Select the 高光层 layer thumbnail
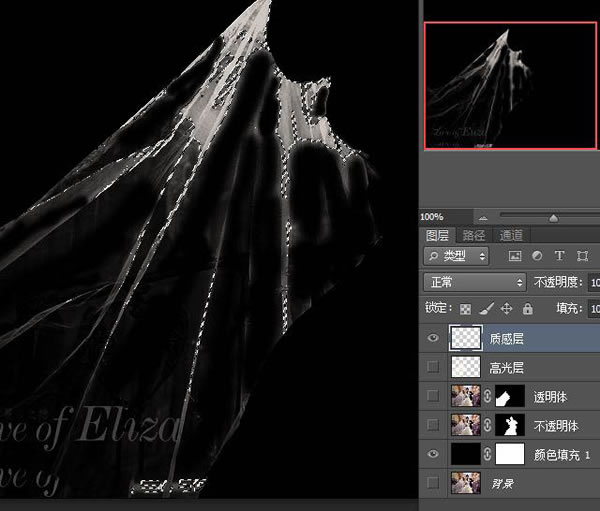600x511 pixels. tap(466, 367)
